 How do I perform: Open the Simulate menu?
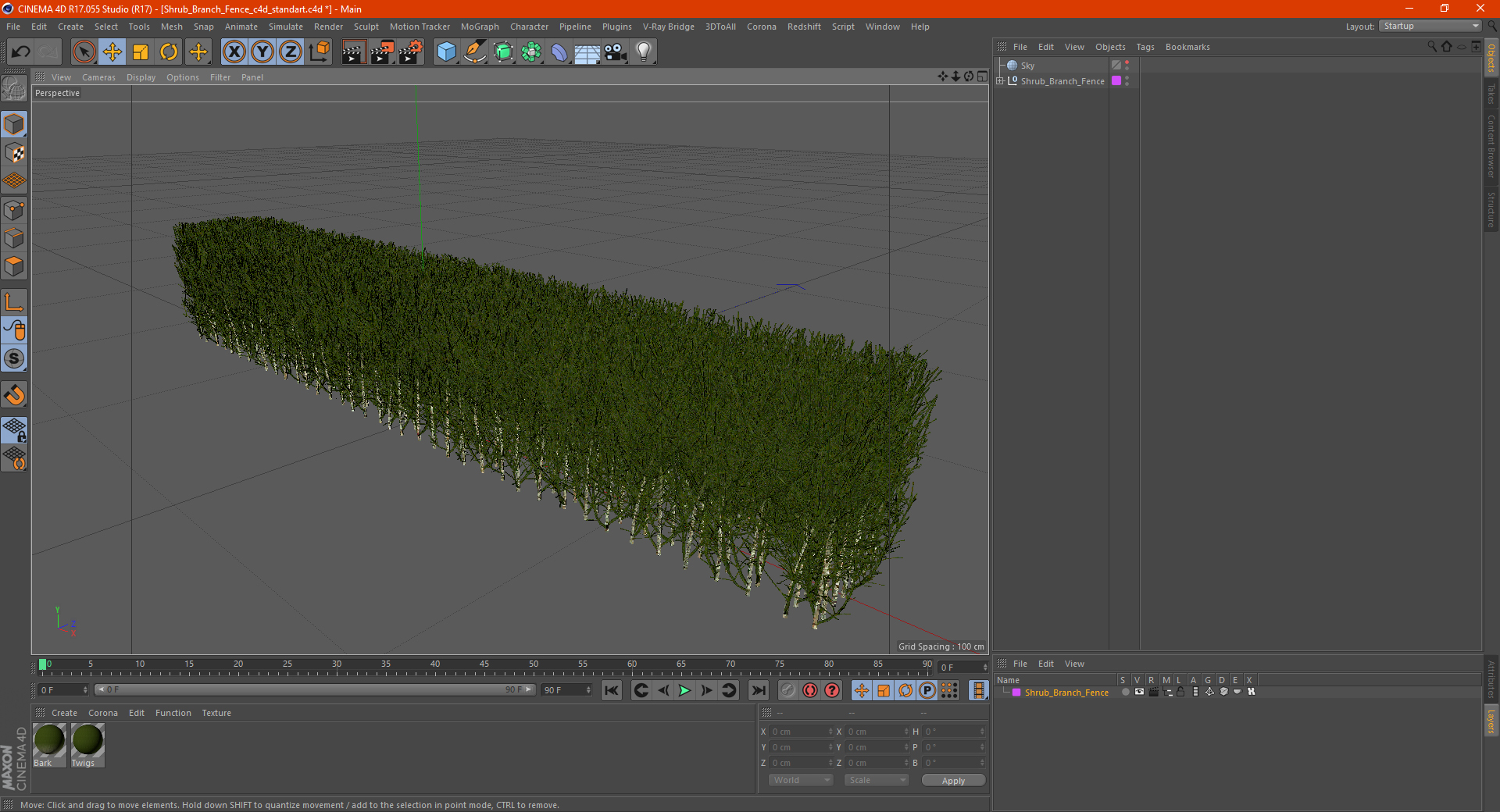tap(286, 27)
